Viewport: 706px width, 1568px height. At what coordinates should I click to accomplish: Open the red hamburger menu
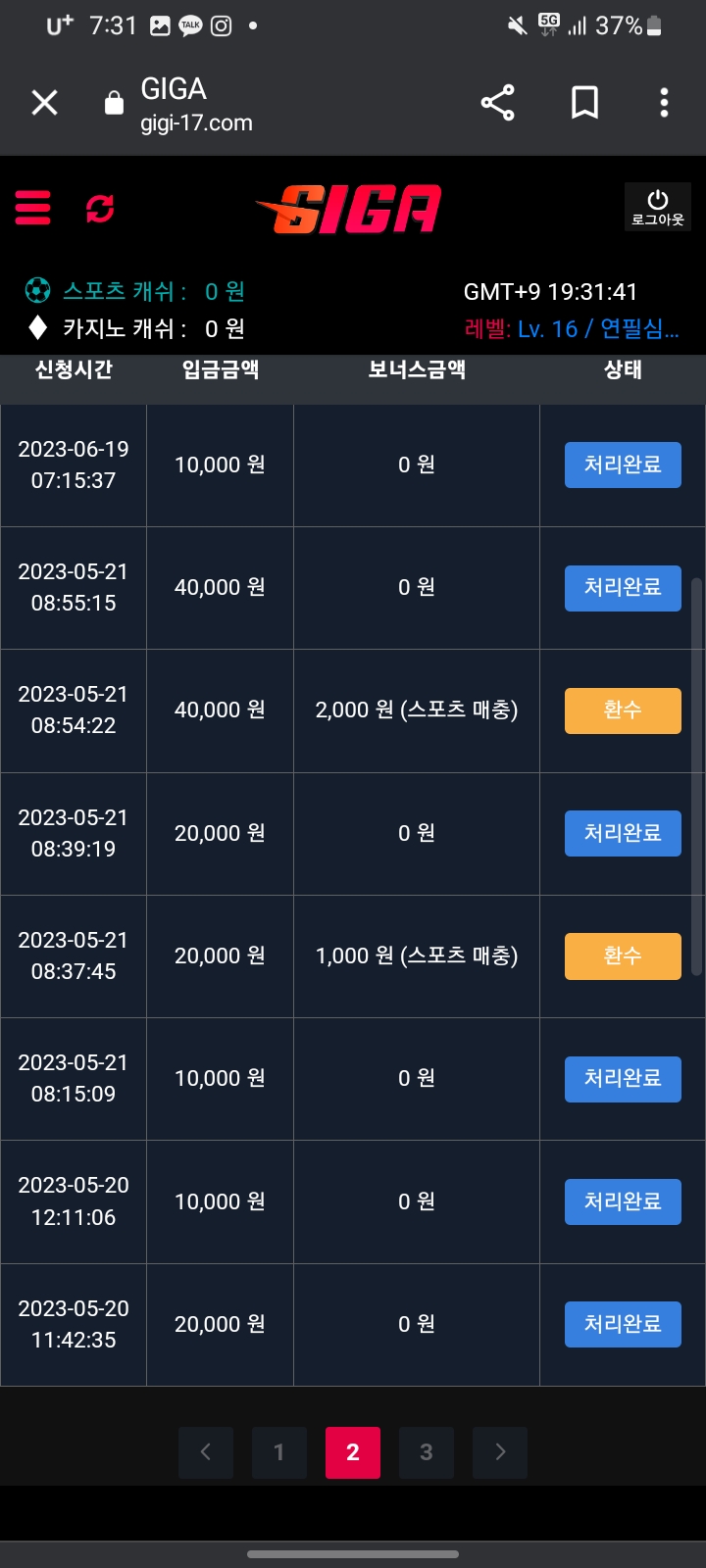click(32, 208)
